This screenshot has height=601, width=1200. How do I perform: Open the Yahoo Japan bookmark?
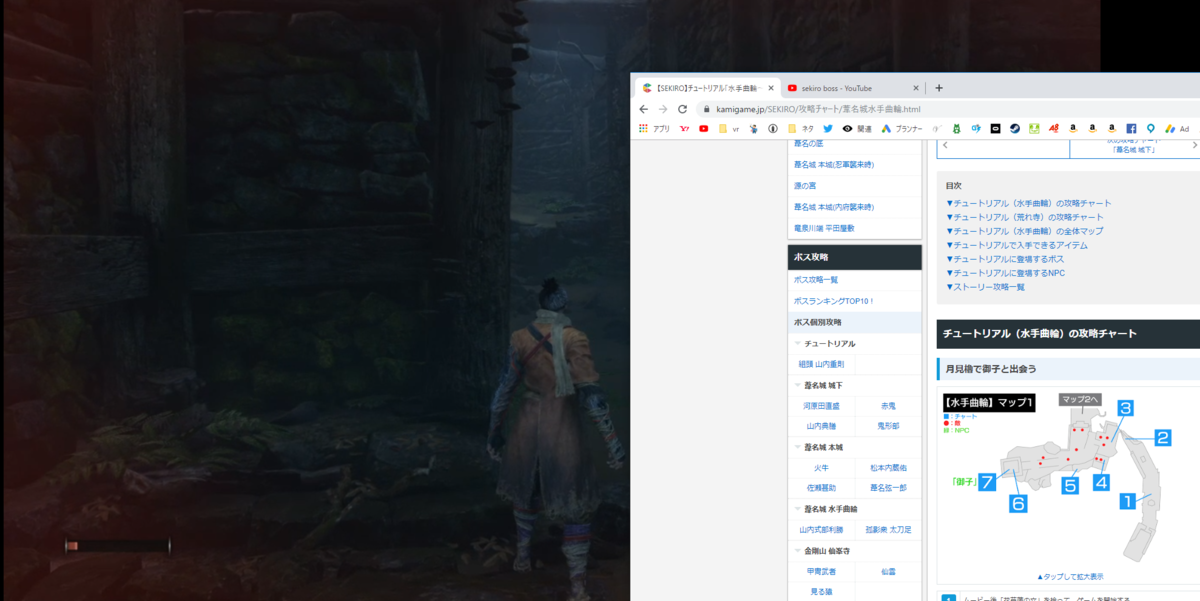click(685, 129)
